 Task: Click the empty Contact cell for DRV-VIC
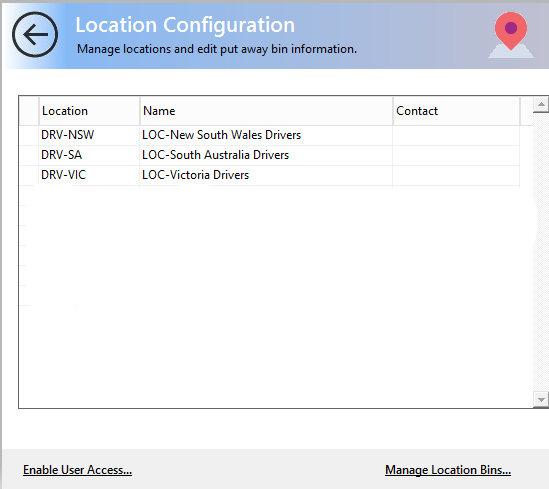point(456,175)
